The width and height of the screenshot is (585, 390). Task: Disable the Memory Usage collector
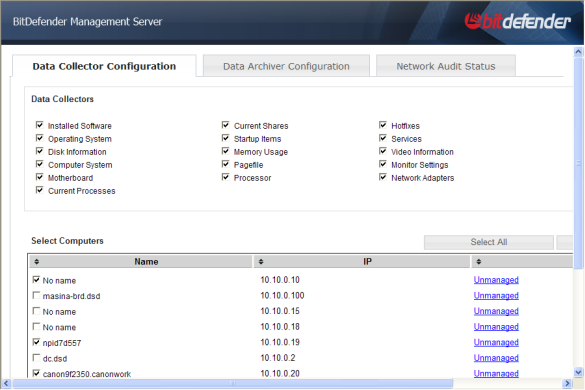225,151
